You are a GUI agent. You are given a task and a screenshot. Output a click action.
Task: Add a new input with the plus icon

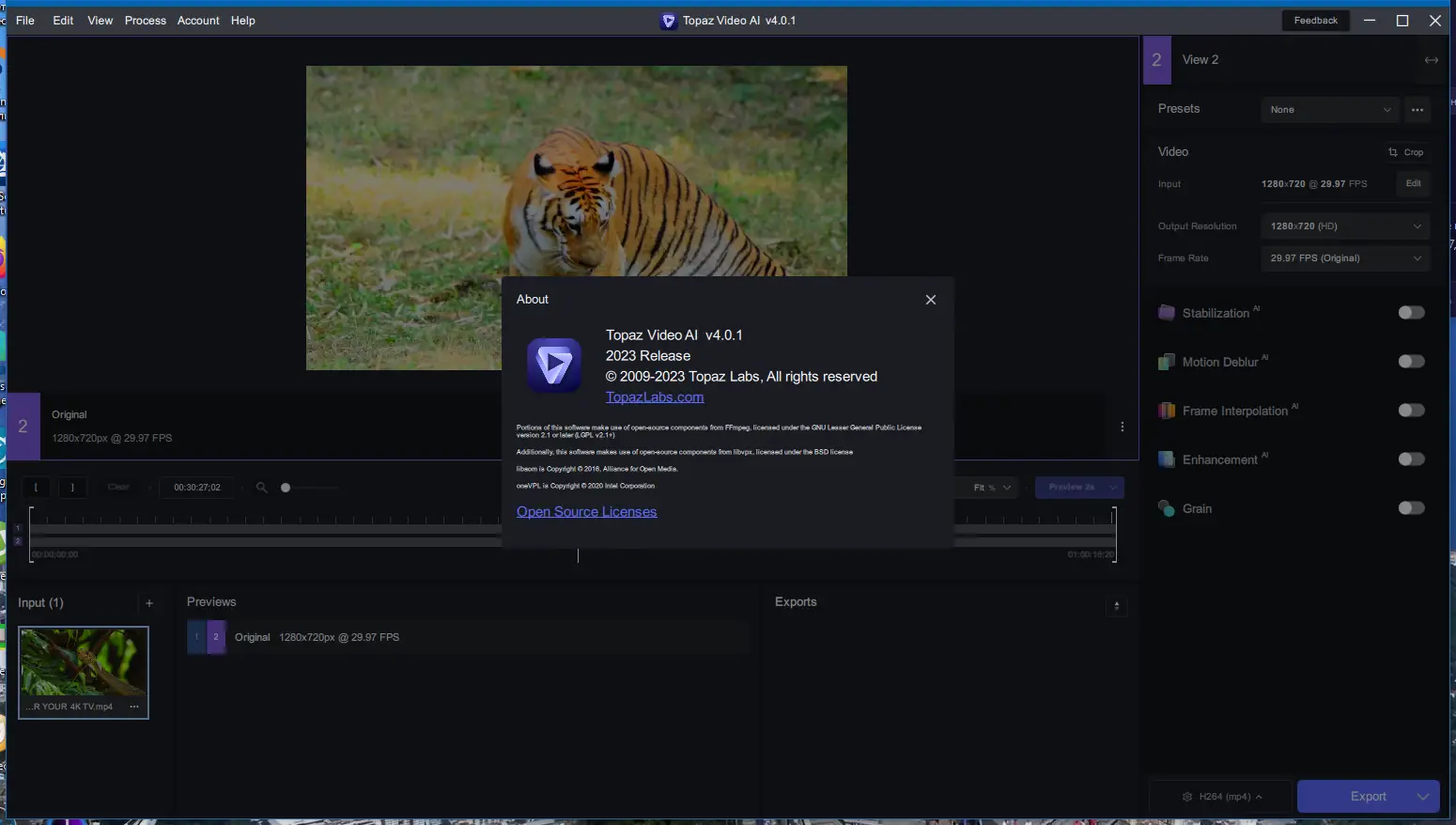(x=149, y=603)
